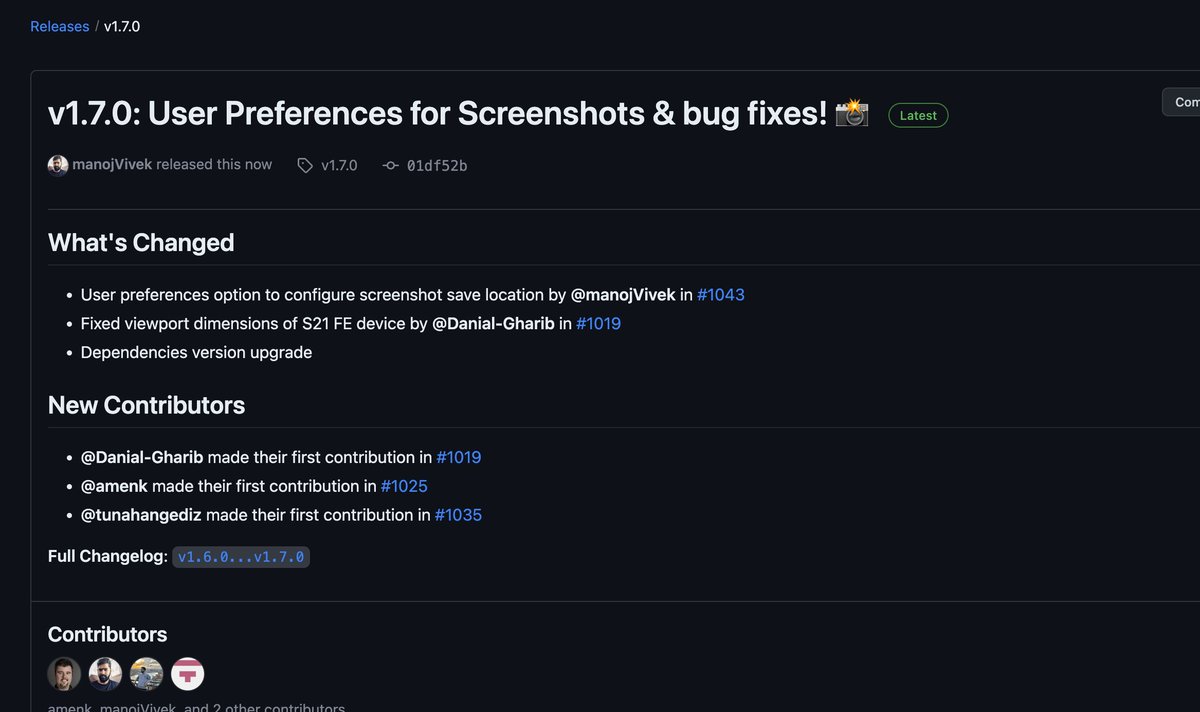Screen dimensions: 1200x712
Task: Click the 'Full Changelog:' label
Action: click(108, 556)
